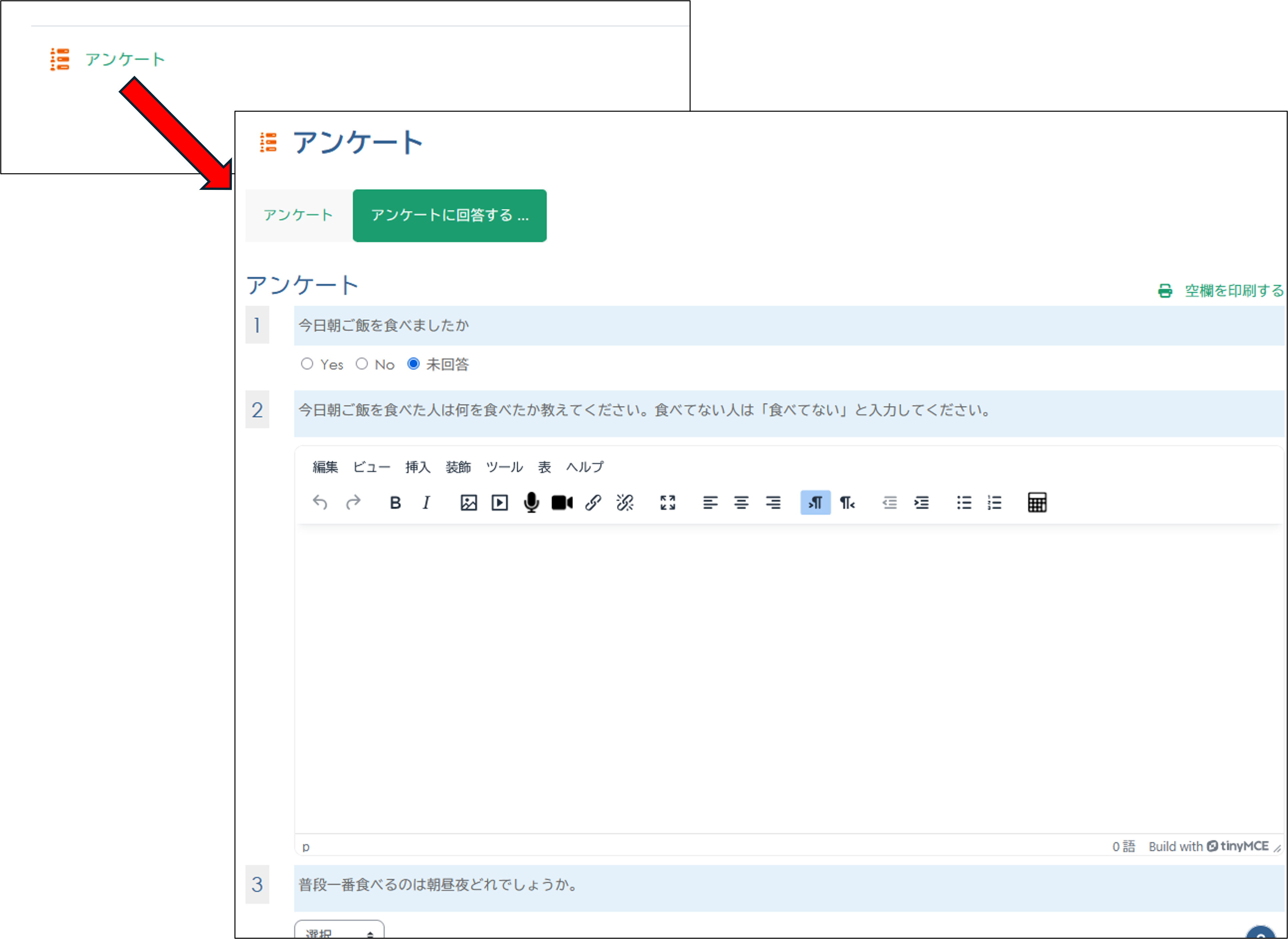
Task: Click the microphone icon to record audio
Action: [x=531, y=503]
